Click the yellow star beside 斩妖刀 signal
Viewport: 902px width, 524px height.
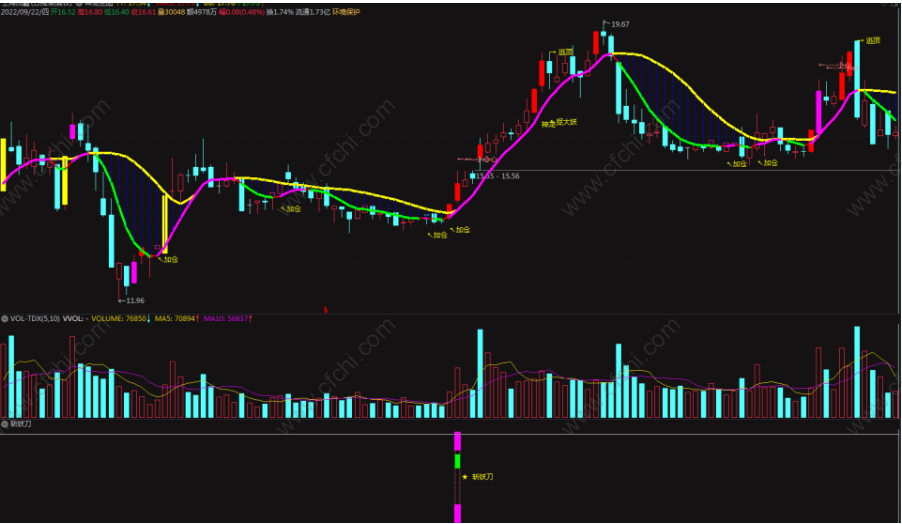tap(465, 477)
